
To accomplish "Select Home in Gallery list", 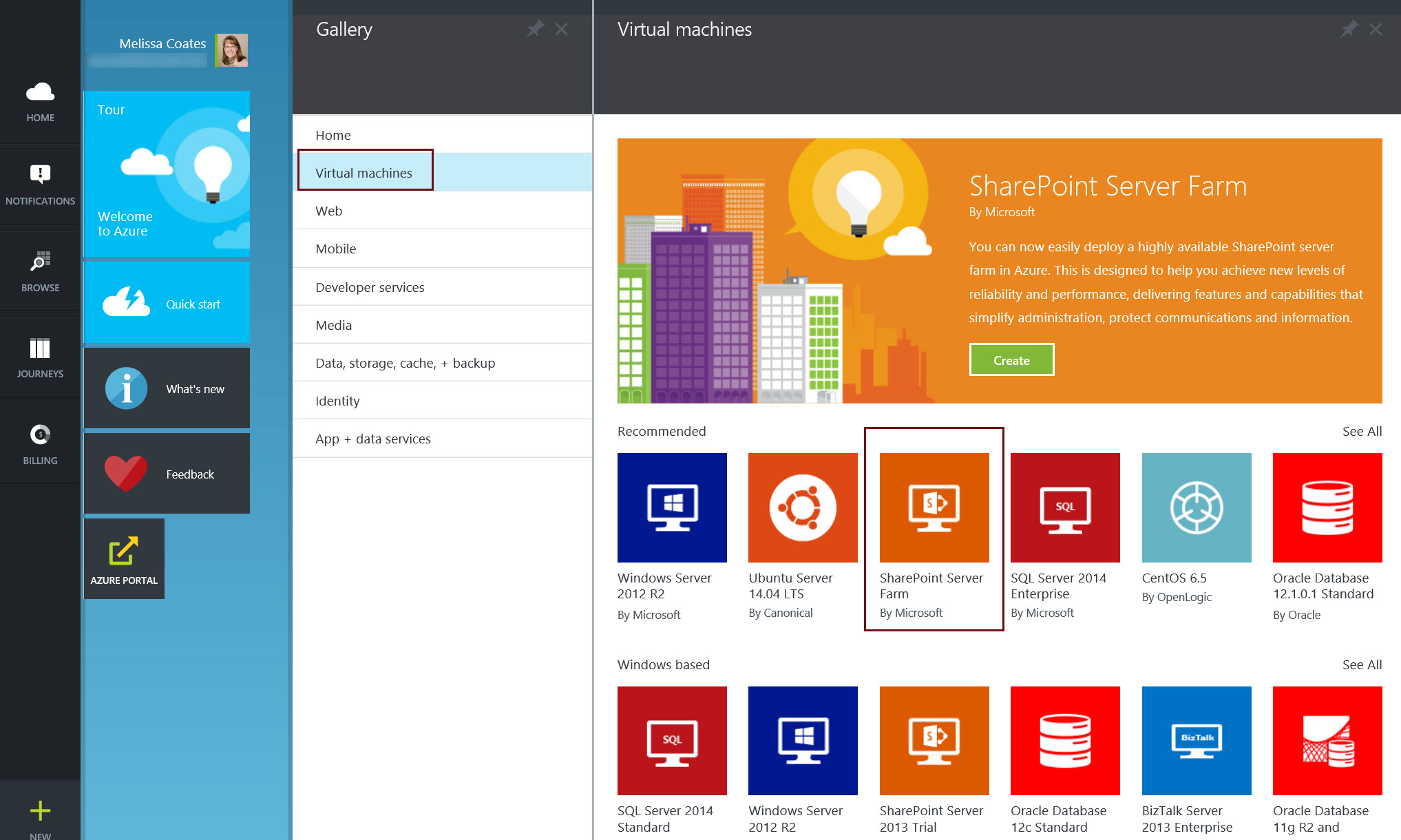I will click(x=442, y=135).
